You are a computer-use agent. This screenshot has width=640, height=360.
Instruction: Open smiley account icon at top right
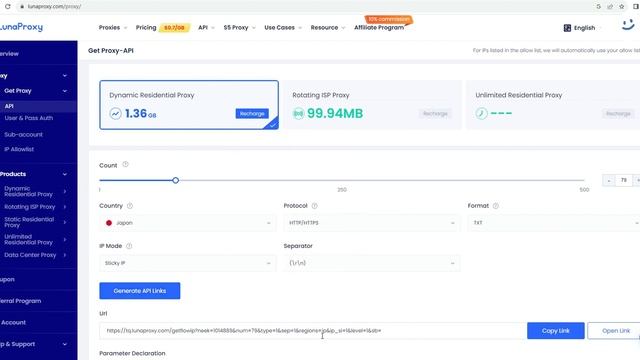point(628,25)
